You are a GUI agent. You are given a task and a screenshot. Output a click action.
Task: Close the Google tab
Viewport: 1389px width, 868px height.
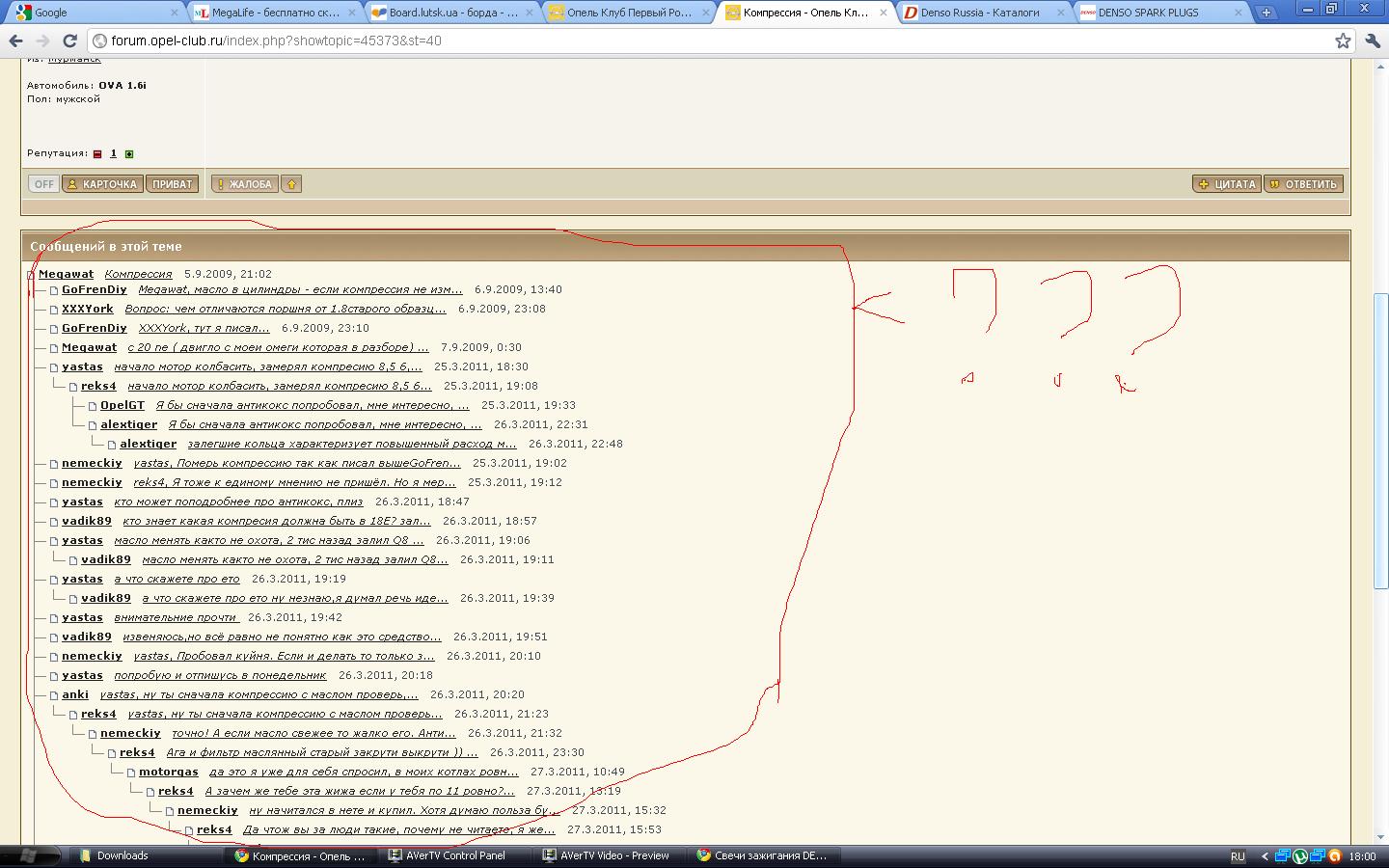(x=175, y=13)
